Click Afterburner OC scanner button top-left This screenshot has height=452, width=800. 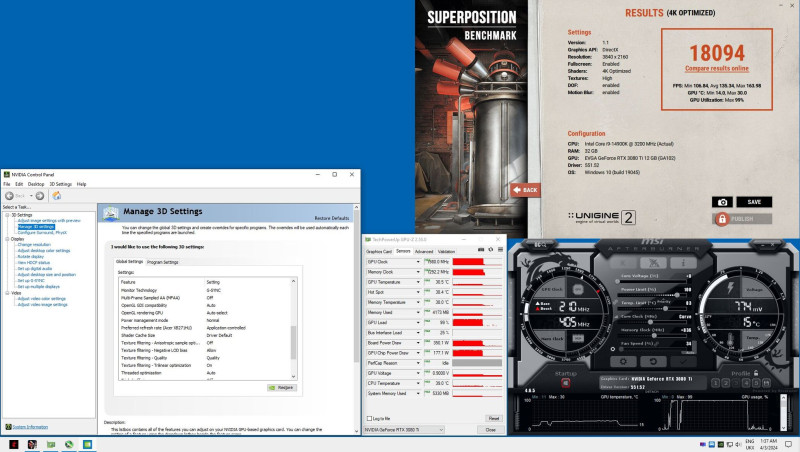tap(540, 245)
